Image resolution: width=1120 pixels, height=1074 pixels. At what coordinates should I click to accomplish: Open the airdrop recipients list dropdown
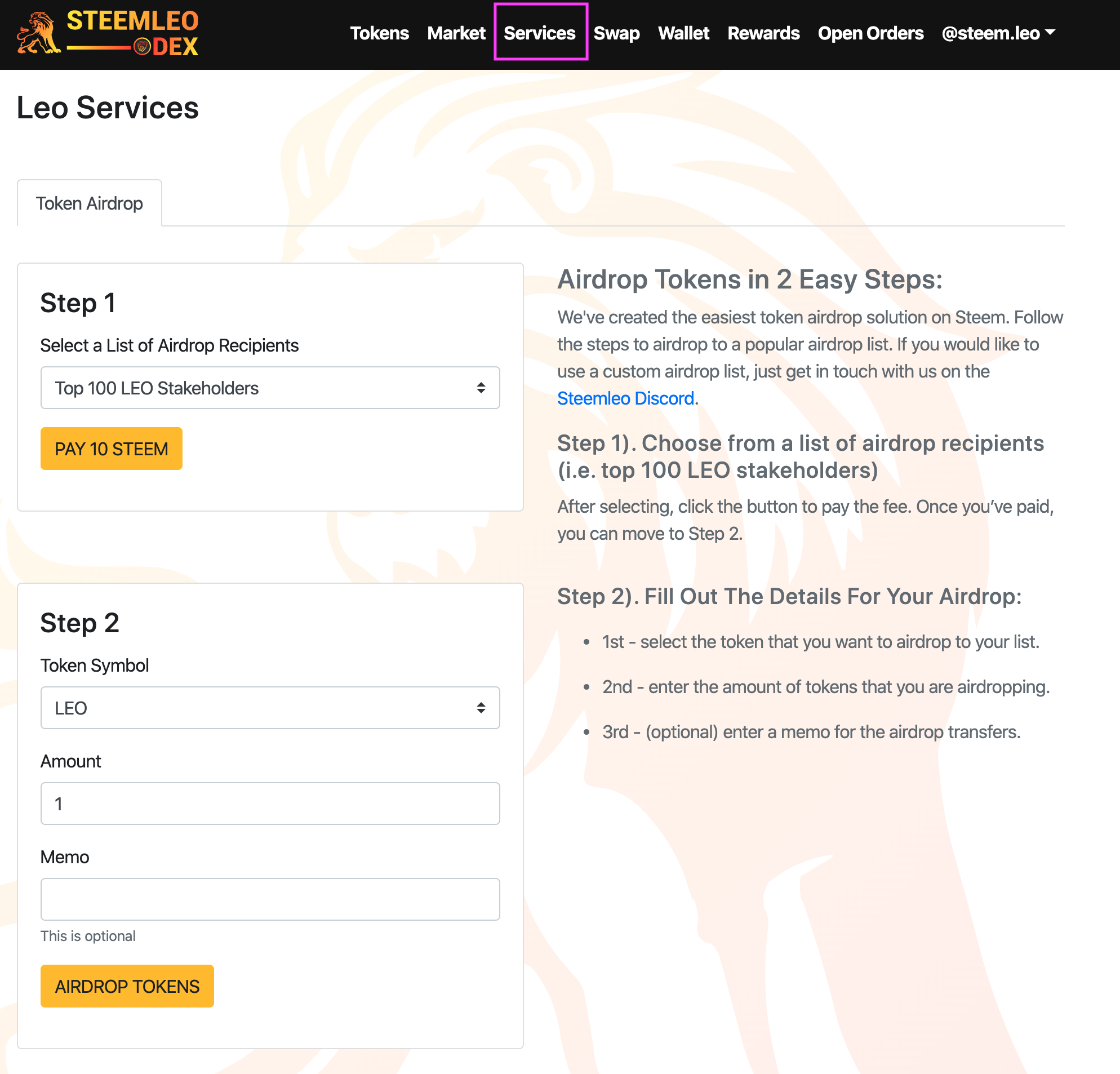pyautogui.click(x=270, y=388)
